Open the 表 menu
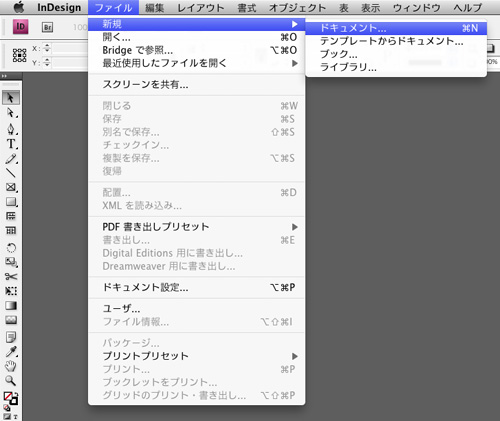The height and width of the screenshot is (421, 500). pos(344,8)
